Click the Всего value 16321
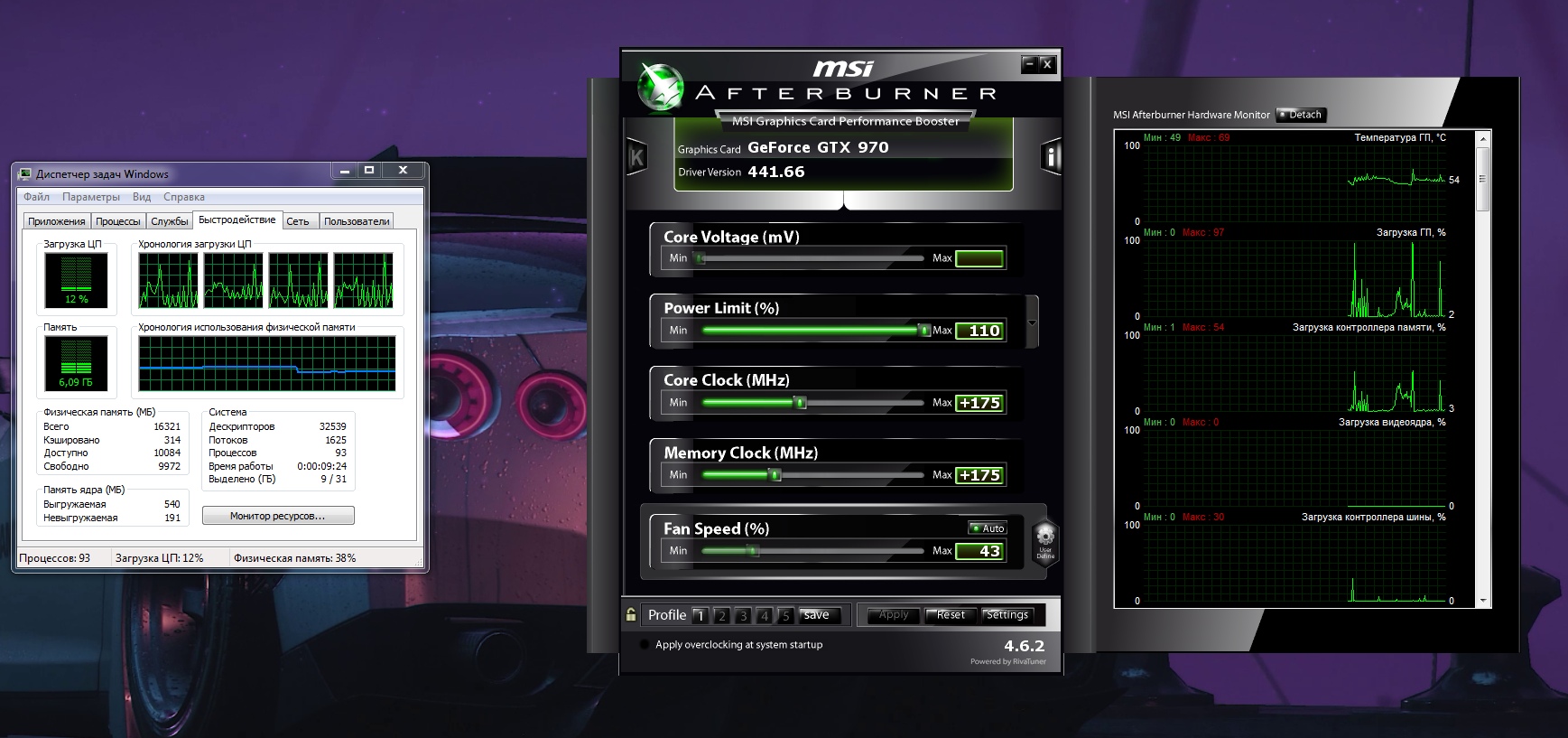1568x738 pixels. tap(167, 426)
